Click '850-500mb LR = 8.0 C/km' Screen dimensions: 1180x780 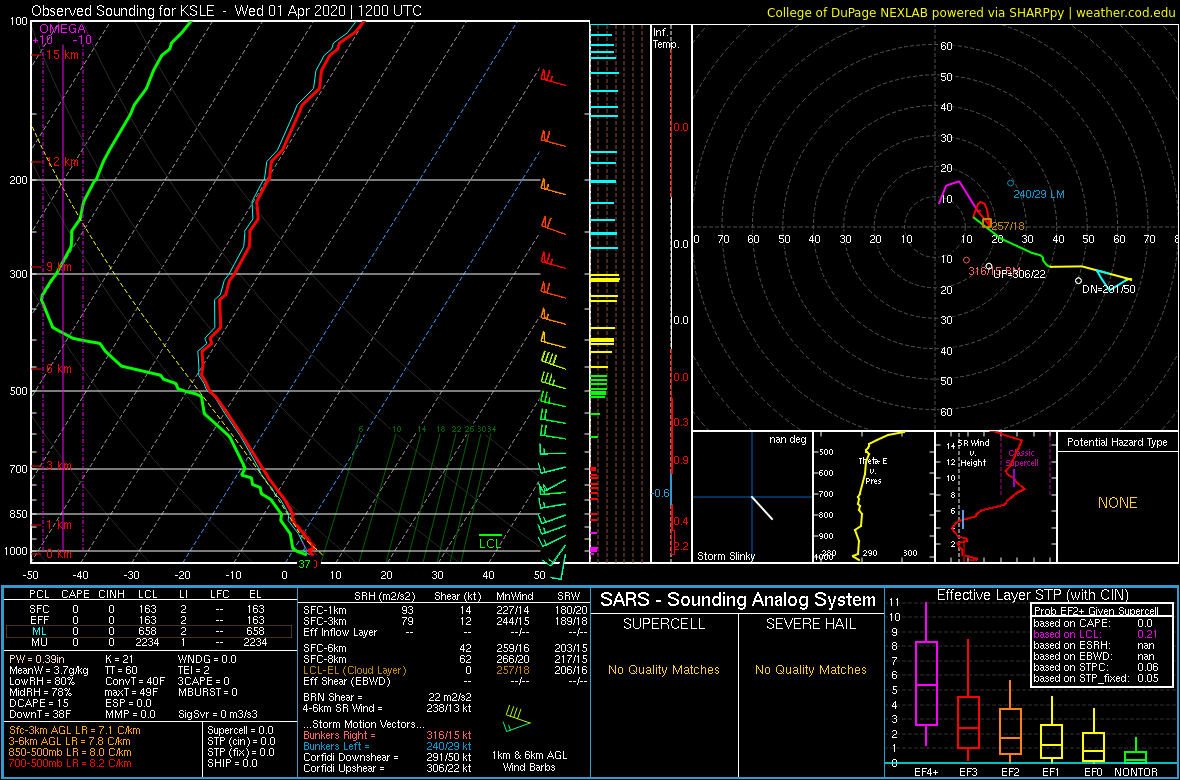click(x=70, y=751)
